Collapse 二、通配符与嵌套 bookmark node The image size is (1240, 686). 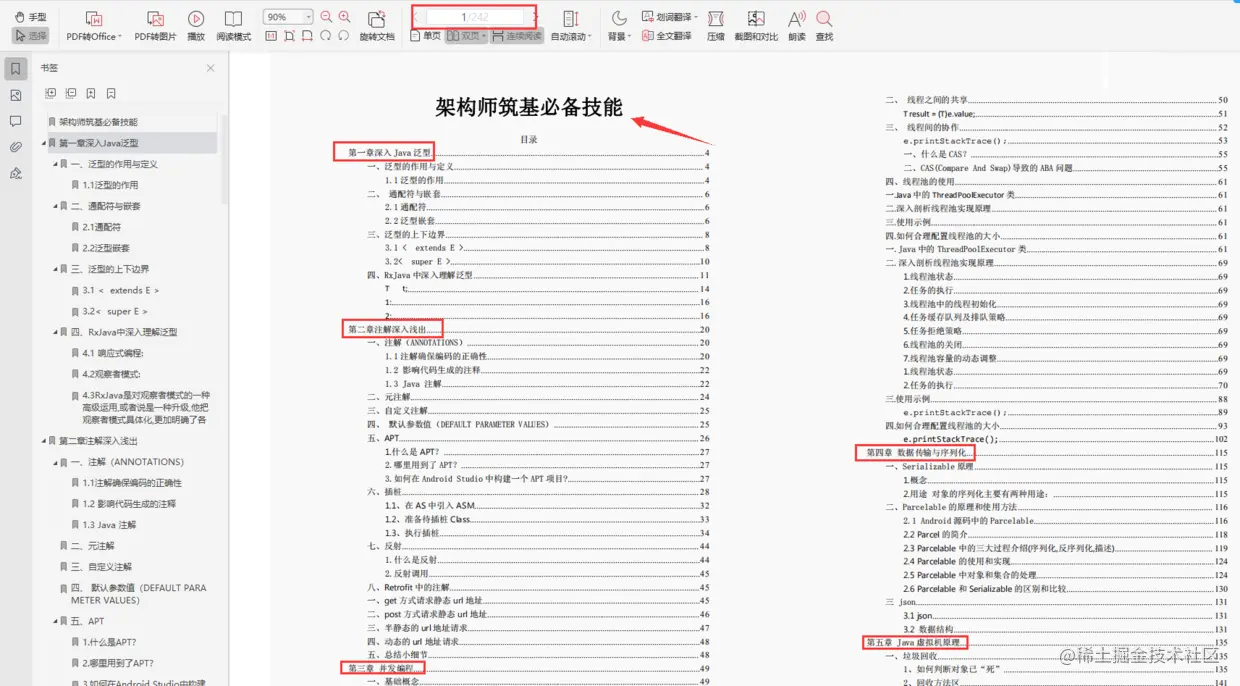click(56, 206)
